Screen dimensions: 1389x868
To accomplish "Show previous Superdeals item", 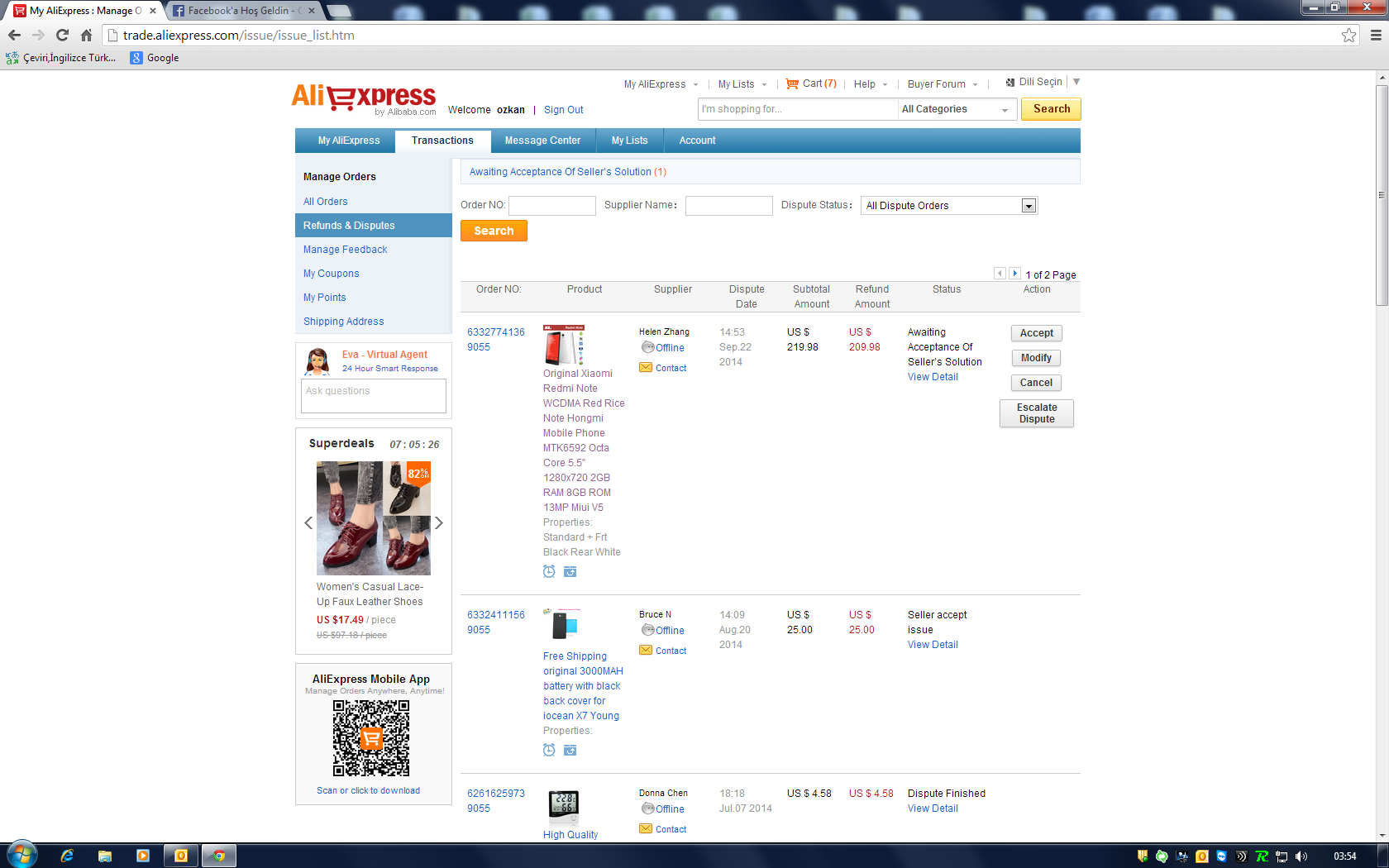I will click(308, 522).
